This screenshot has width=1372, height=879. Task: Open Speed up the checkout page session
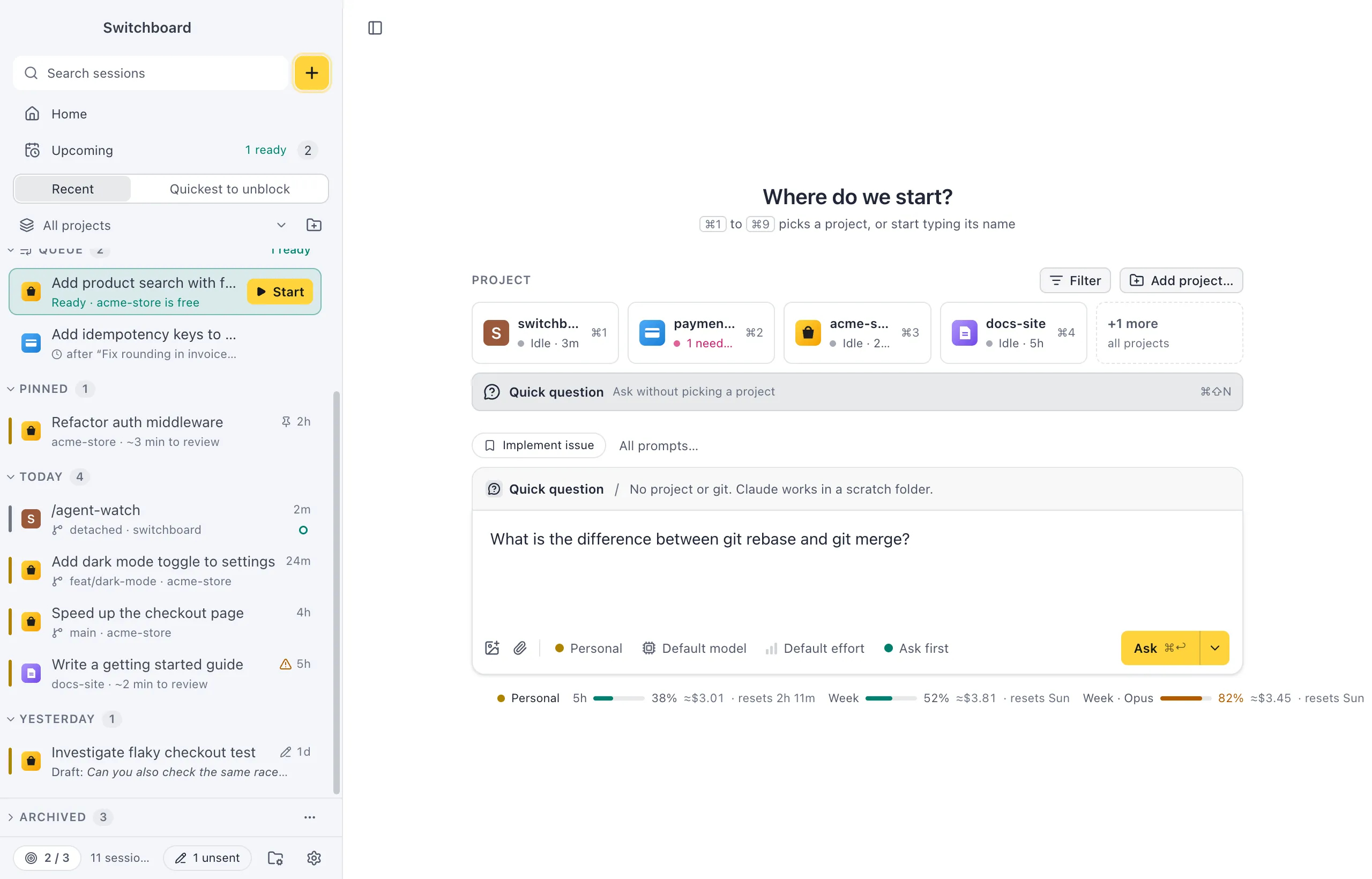pyautogui.click(x=165, y=622)
